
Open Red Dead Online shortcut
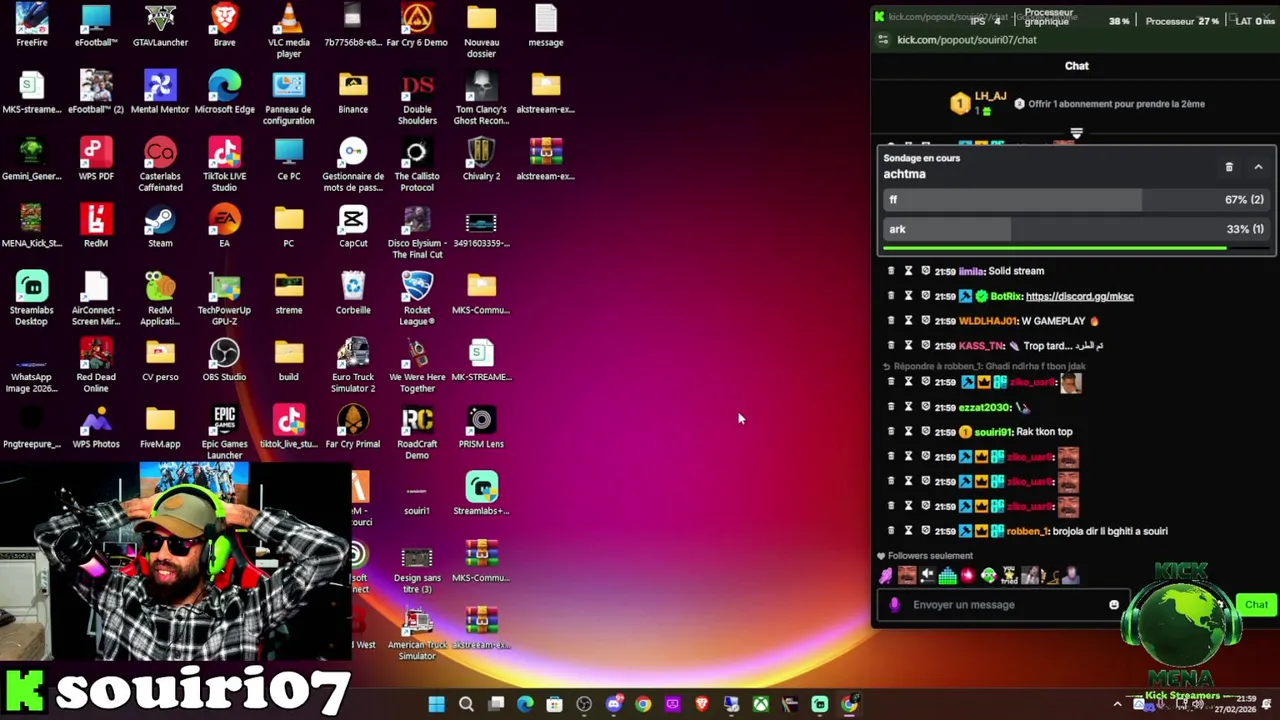pos(96,366)
